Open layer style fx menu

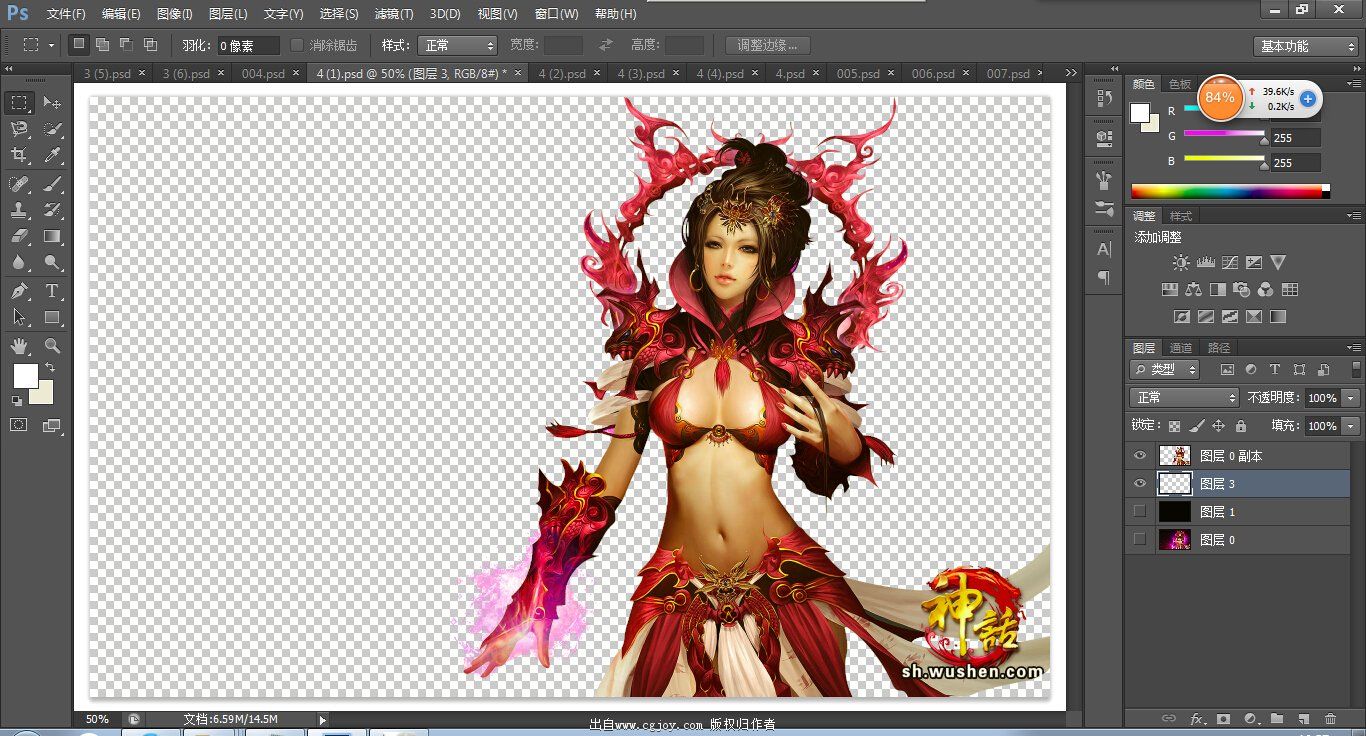coord(1196,718)
